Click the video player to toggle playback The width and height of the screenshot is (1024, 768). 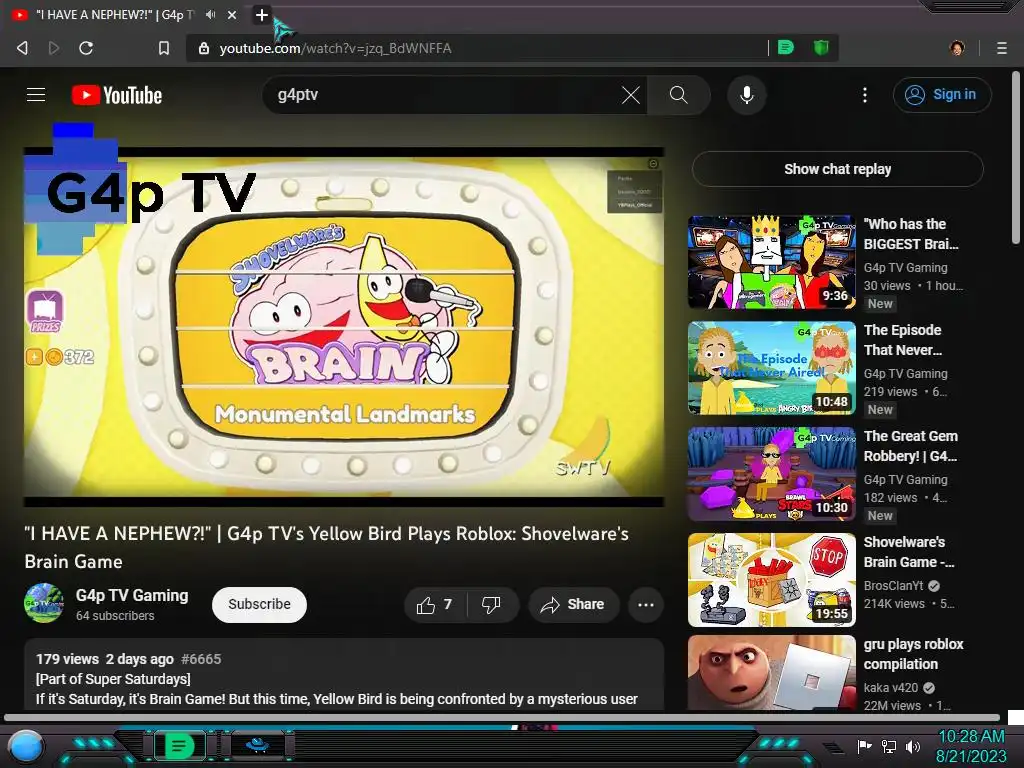(344, 327)
